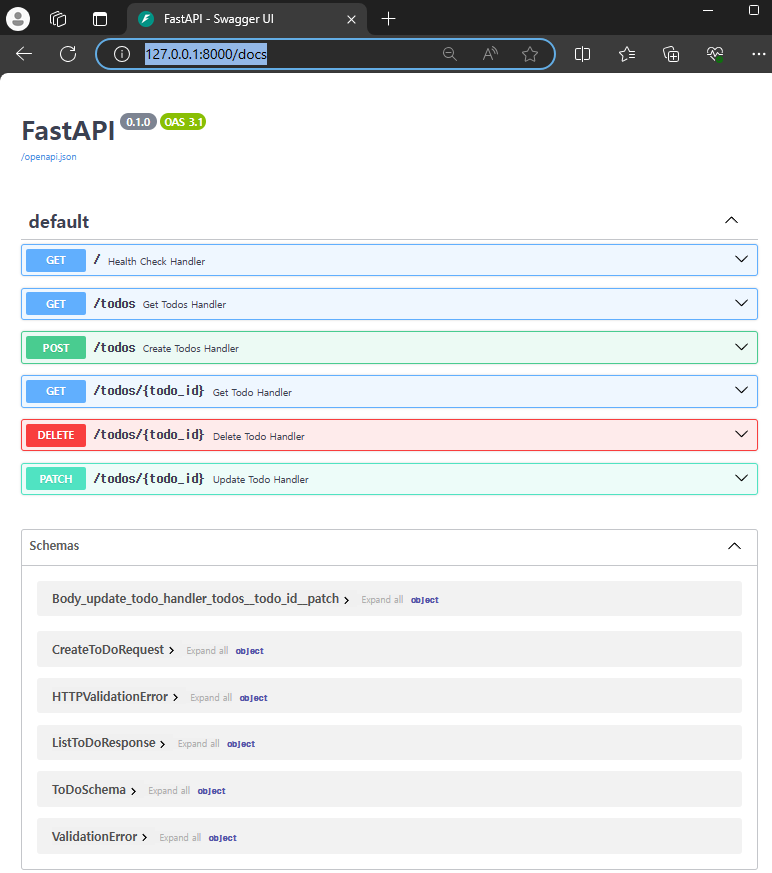The height and width of the screenshot is (873, 772).
Task: Click the DELETE method badge
Action: [x=56, y=435]
